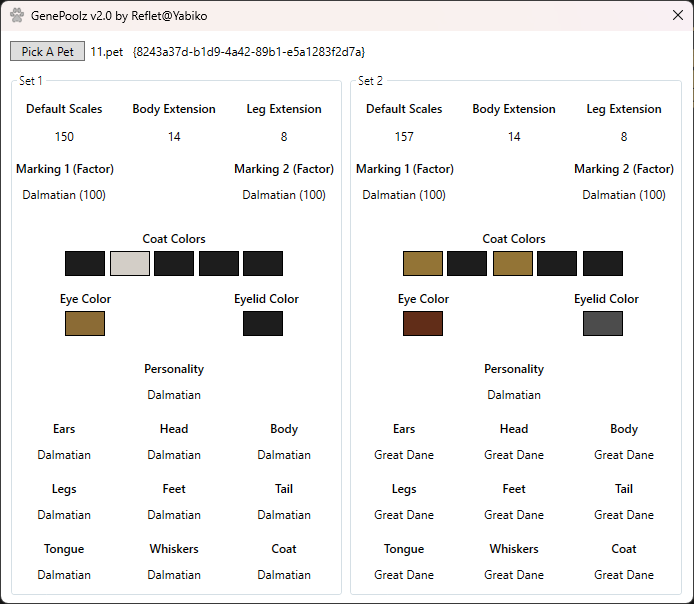
Task: Select the 11.pet file name text
Action: coord(107,52)
